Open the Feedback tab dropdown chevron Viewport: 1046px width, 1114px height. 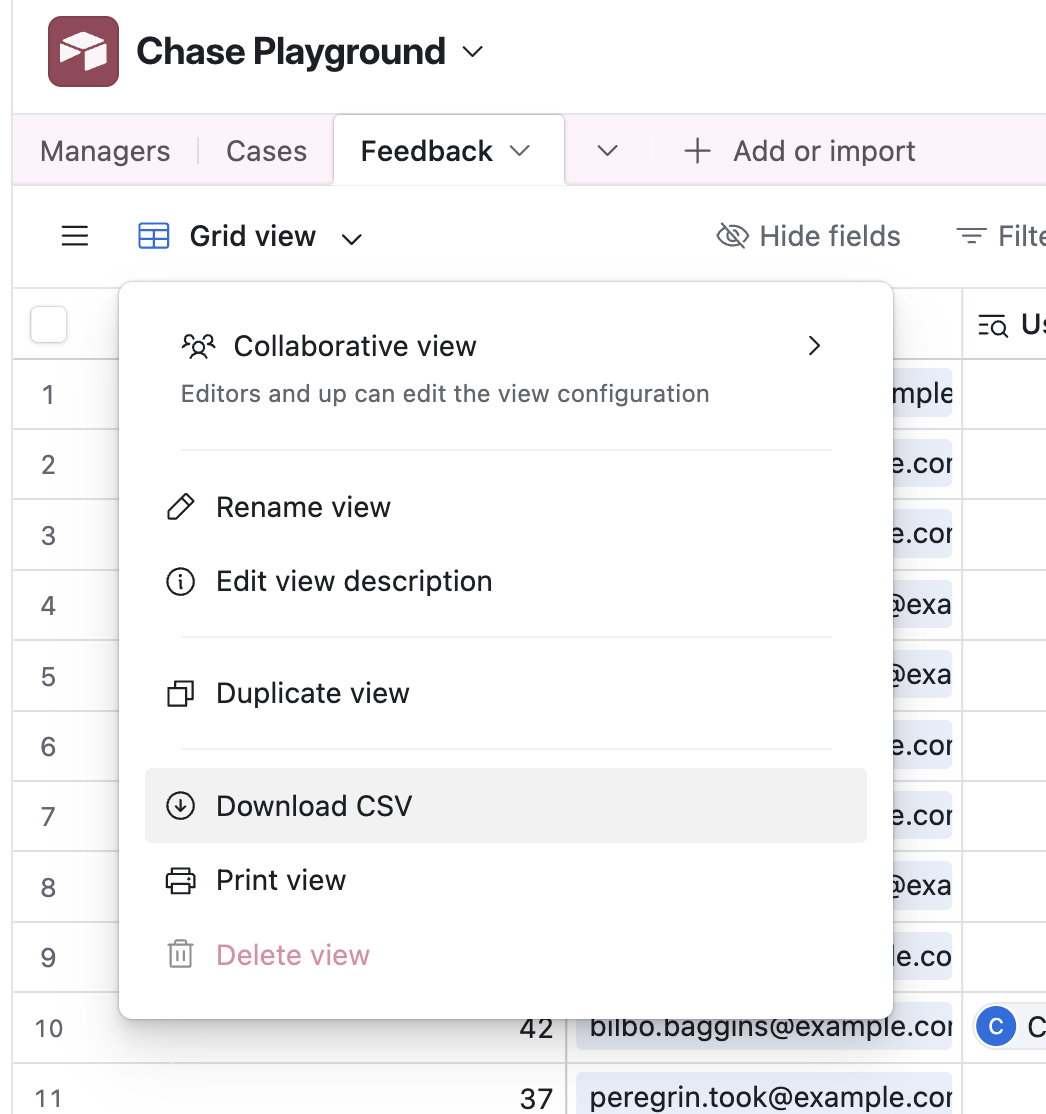pyautogui.click(x=519, y=151)
